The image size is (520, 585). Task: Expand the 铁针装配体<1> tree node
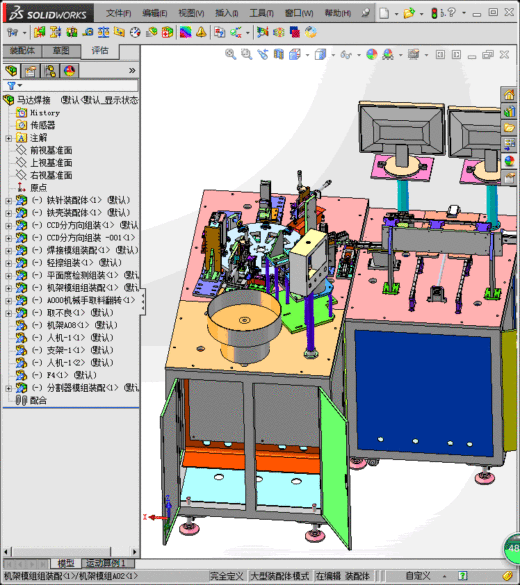8,201
